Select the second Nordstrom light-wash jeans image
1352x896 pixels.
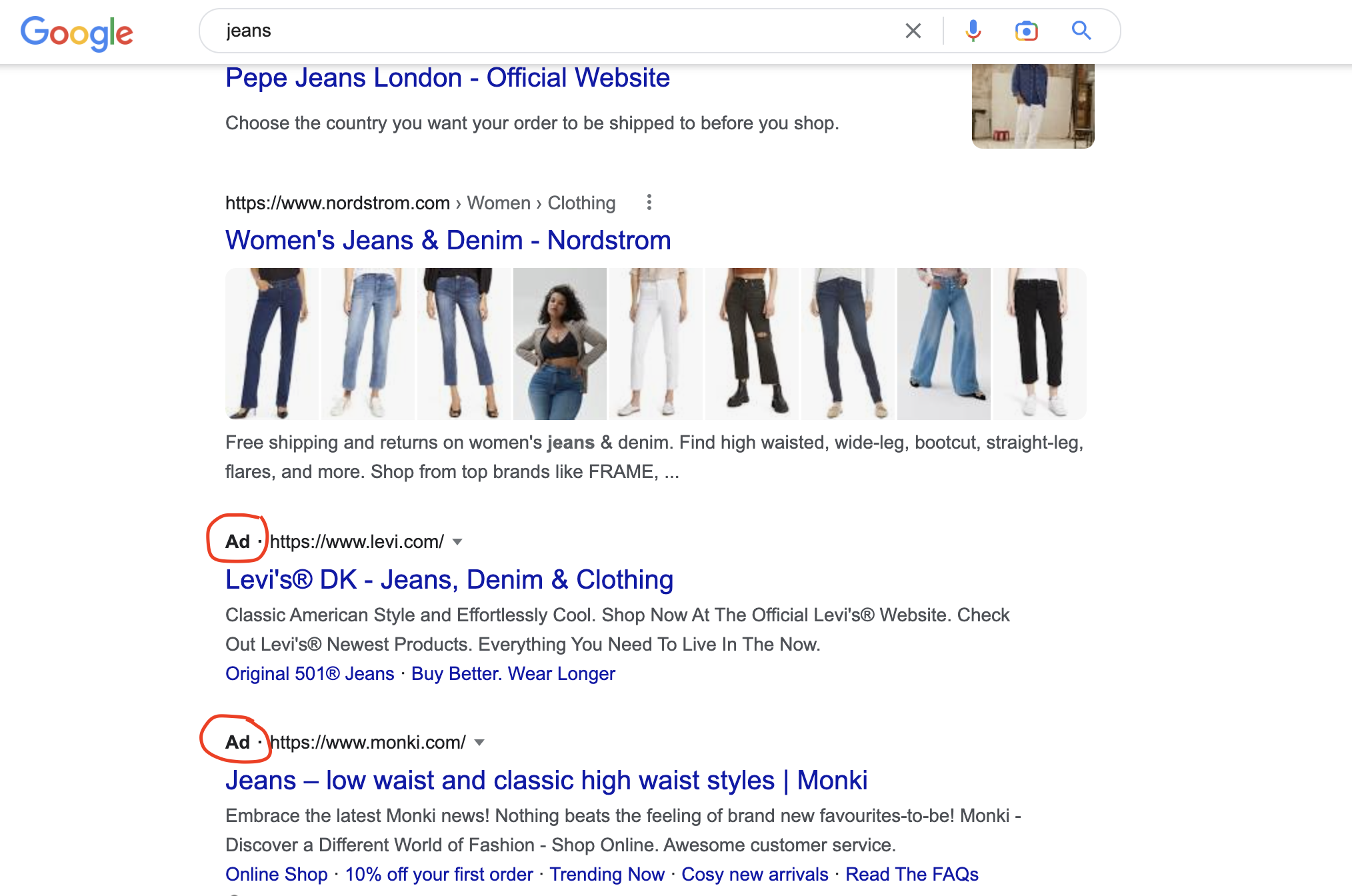368,344
